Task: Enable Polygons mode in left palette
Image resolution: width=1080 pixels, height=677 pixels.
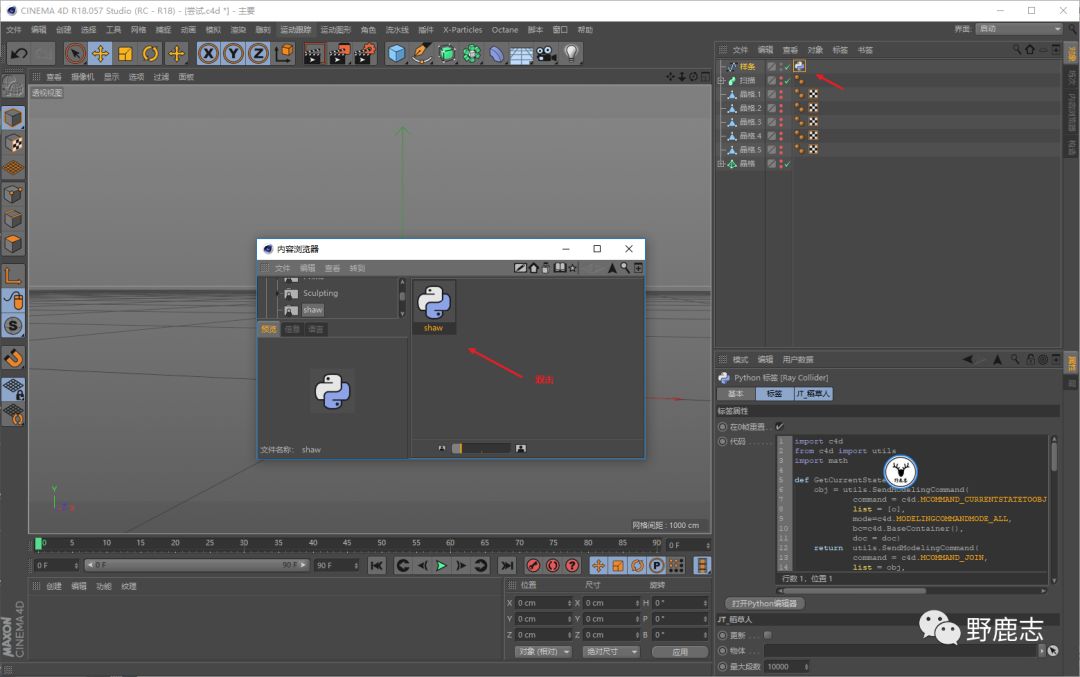Action: click(13, 244)
